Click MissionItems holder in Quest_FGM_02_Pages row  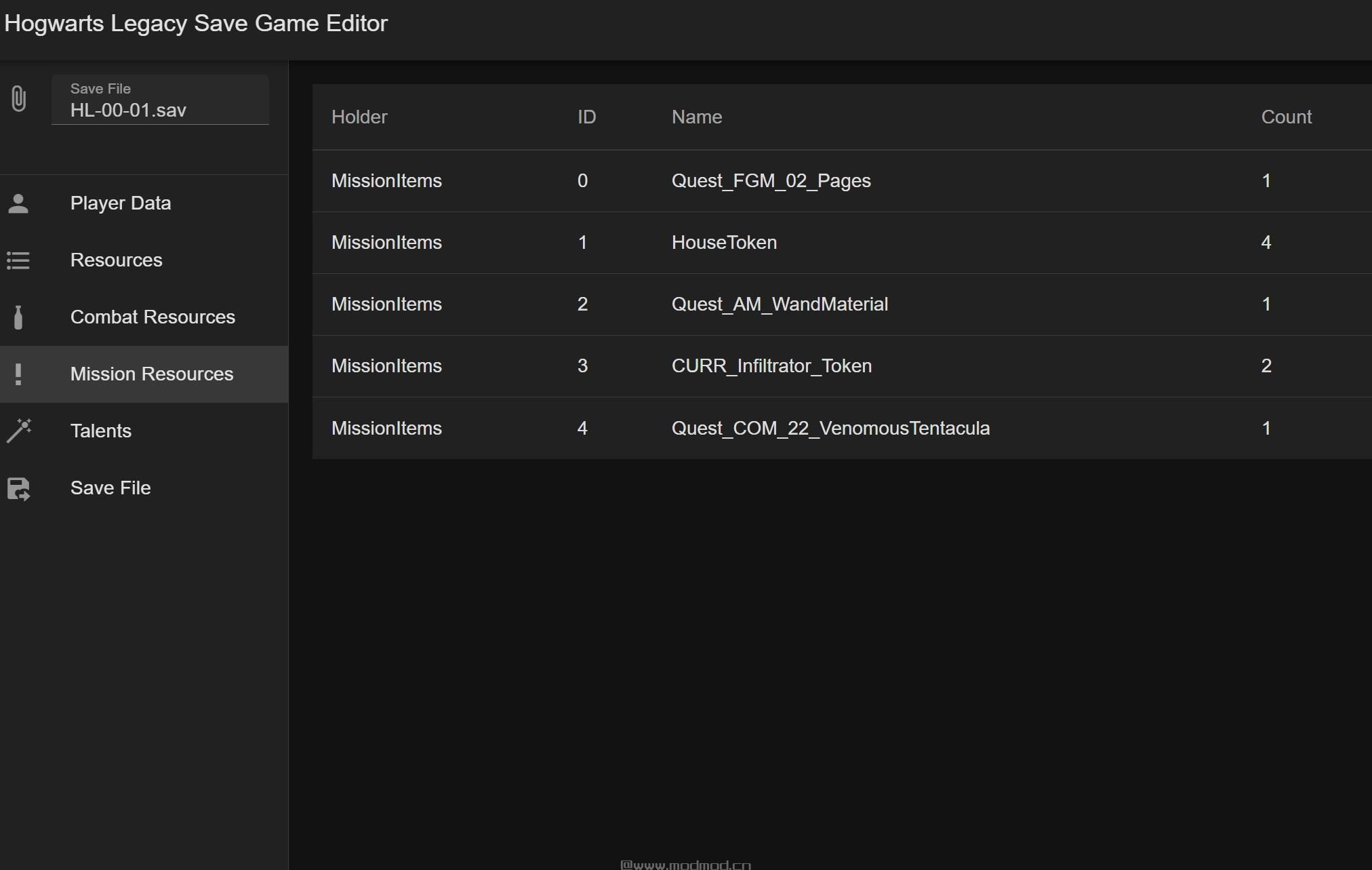(386, 181)
